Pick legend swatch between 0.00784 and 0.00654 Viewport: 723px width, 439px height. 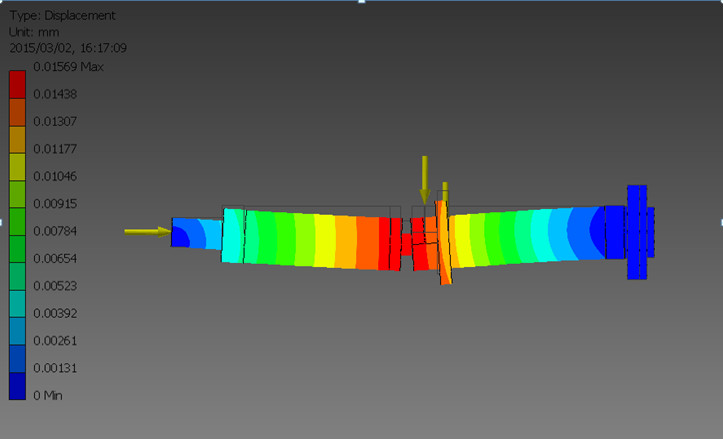pos(17,249)
